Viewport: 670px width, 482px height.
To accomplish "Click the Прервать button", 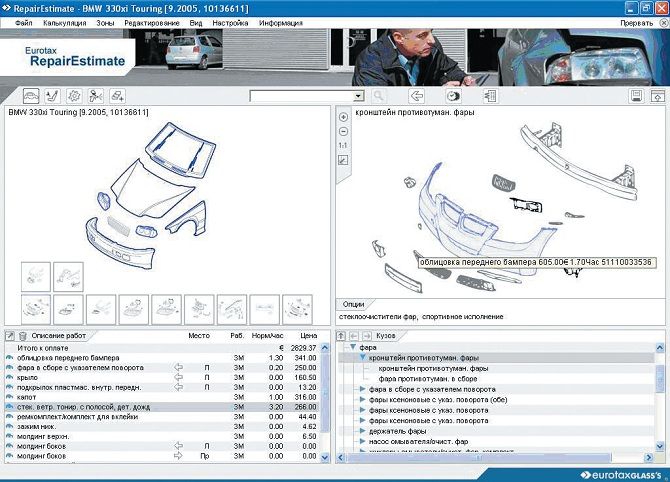I will (637, 23).
